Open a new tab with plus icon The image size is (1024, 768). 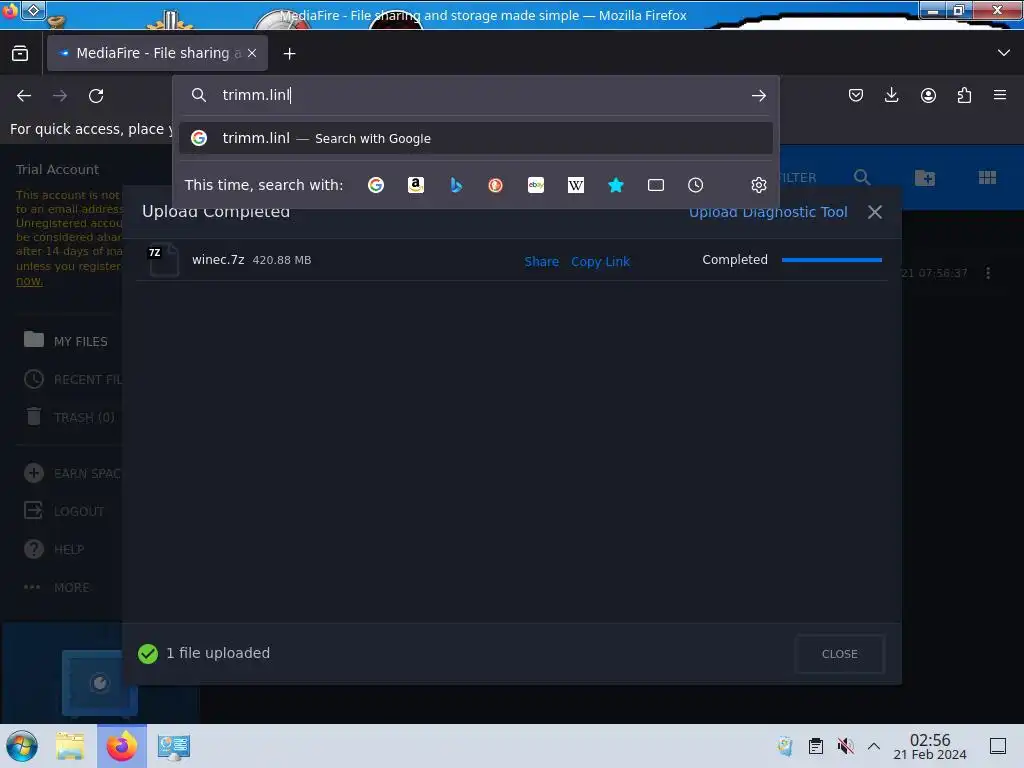tap(289, 54)
